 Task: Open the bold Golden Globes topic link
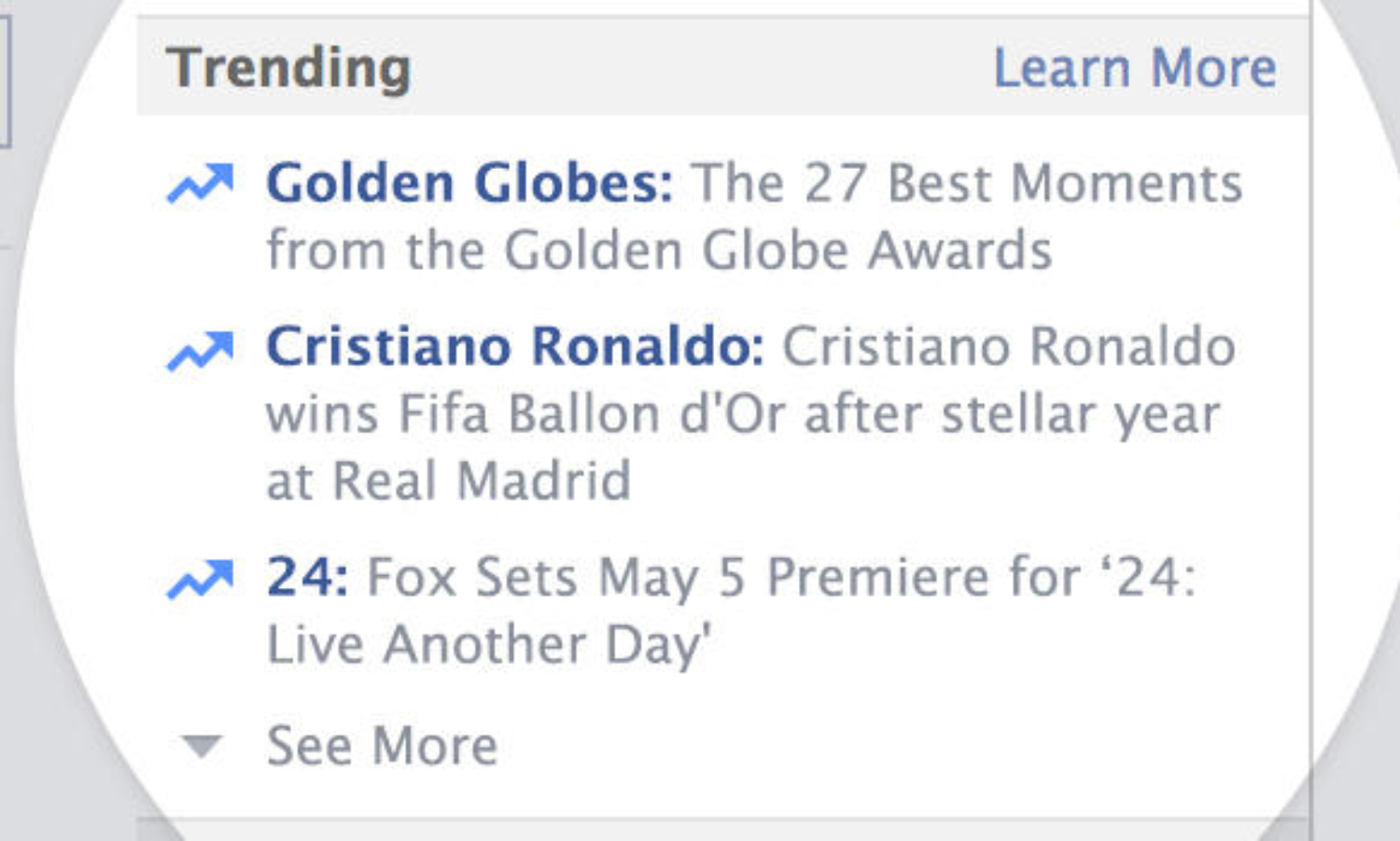469,183
